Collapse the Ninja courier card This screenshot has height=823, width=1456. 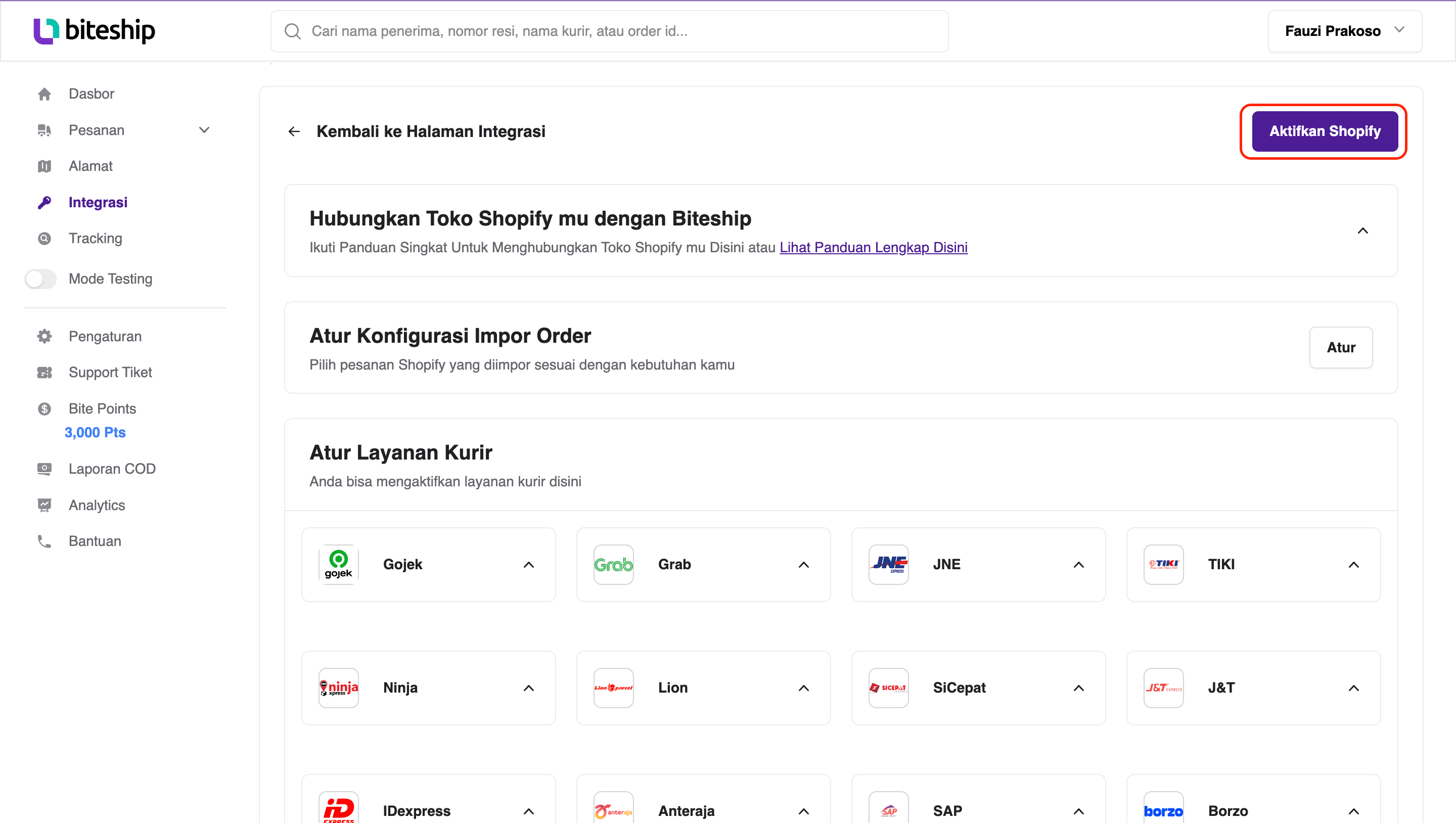(528, 688)
